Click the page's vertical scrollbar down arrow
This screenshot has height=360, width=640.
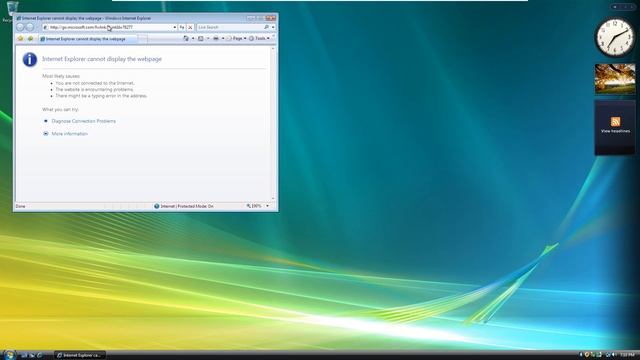point(273,199)
